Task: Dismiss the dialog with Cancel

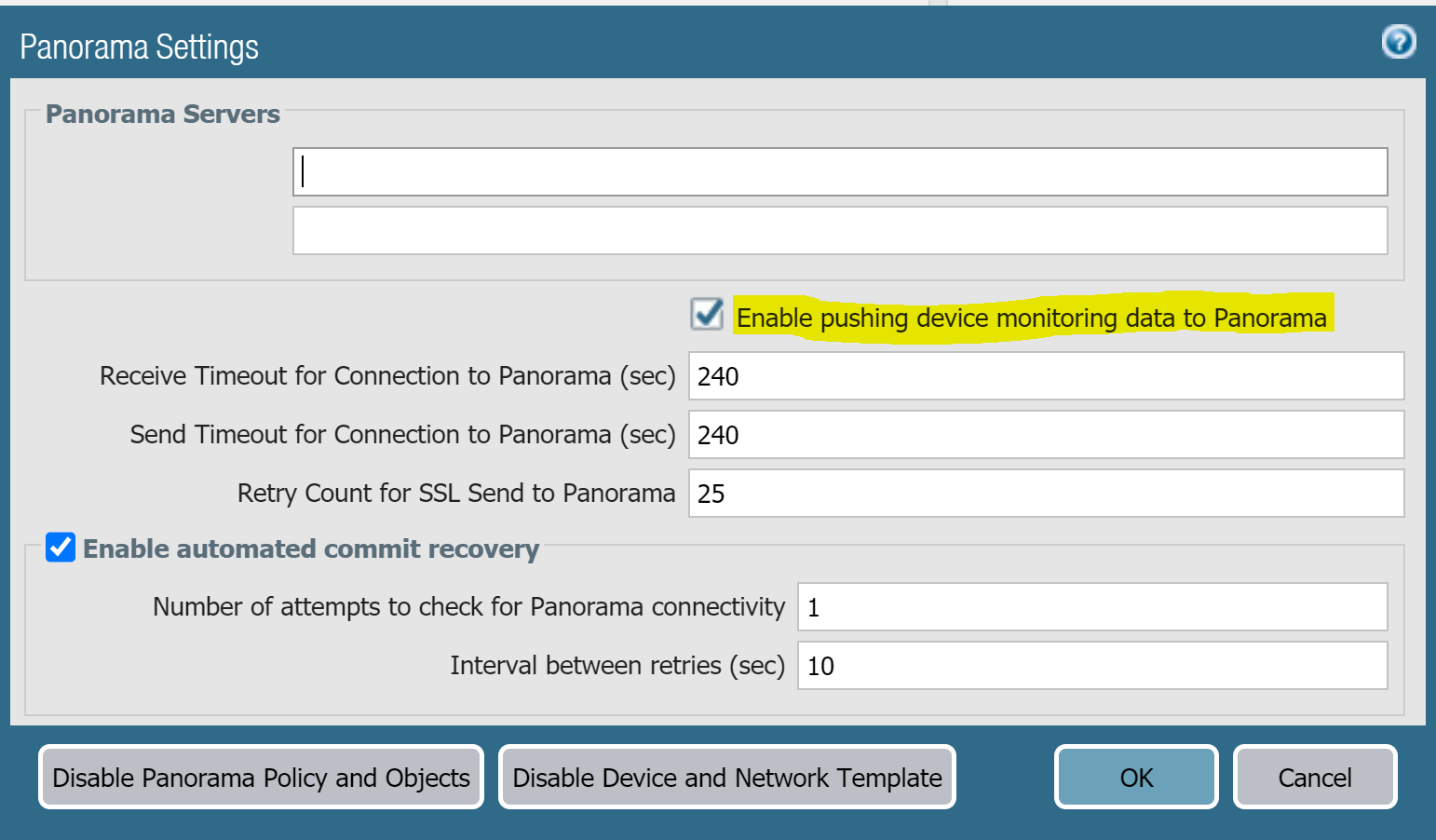Action: (x=1314, y=777)
